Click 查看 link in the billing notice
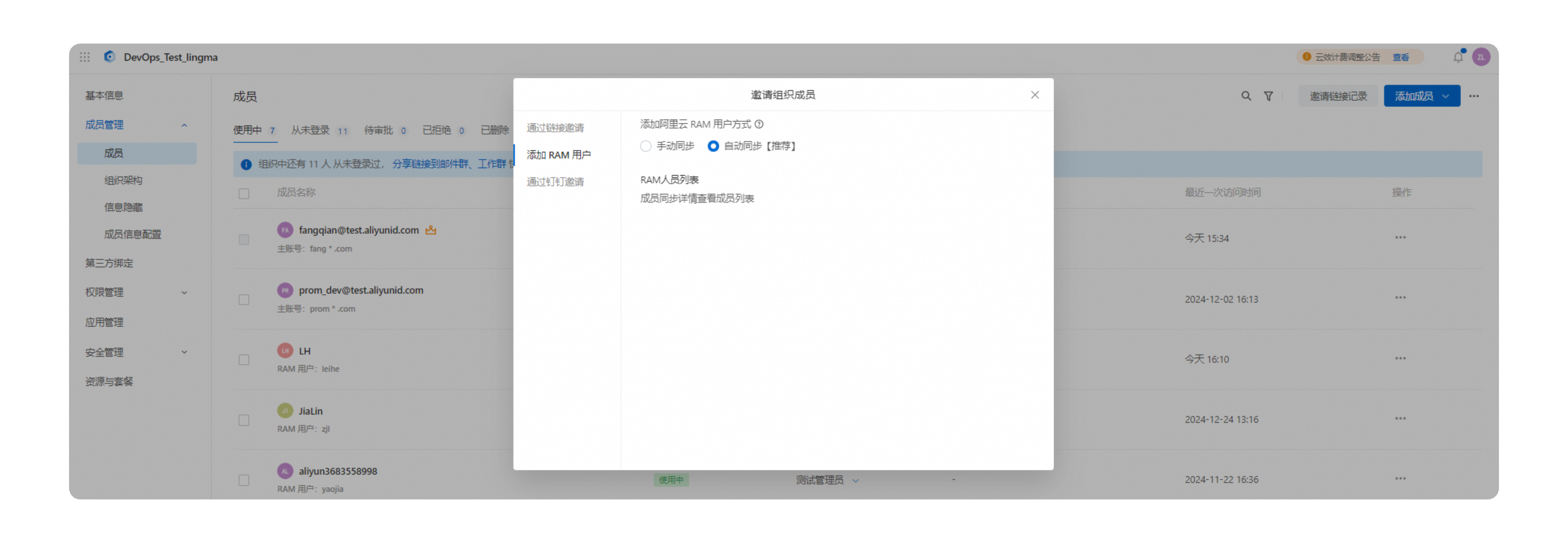Viewport: 1568px width, 543px height. [x=1401, y=57]
